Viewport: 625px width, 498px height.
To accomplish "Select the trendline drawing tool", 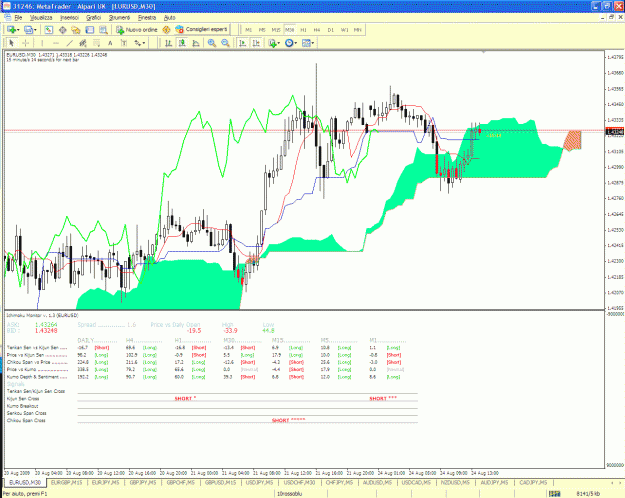I will (x=69, y=43).
